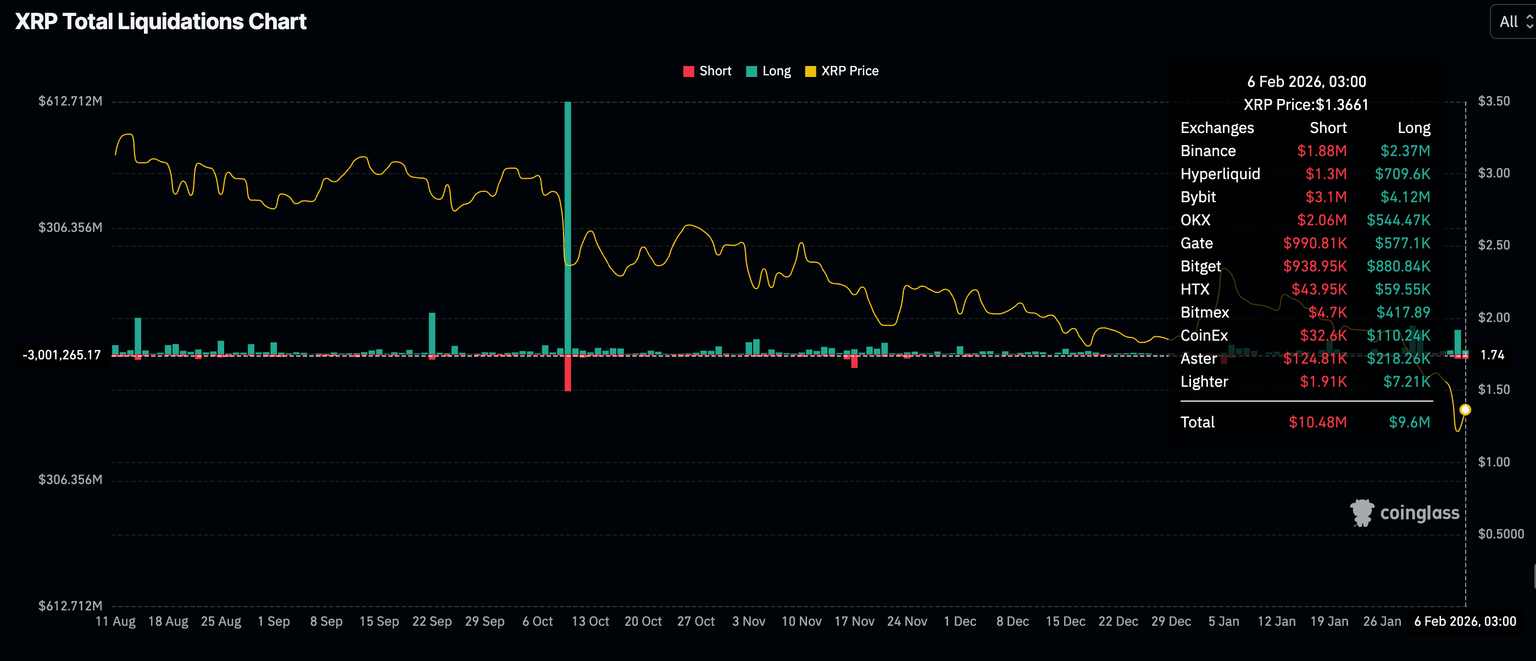Image resolution: width=1536 pixels, height=661 pixels.
Task: Click the Total row in the tooltip
Action: tap(1305, 422)
